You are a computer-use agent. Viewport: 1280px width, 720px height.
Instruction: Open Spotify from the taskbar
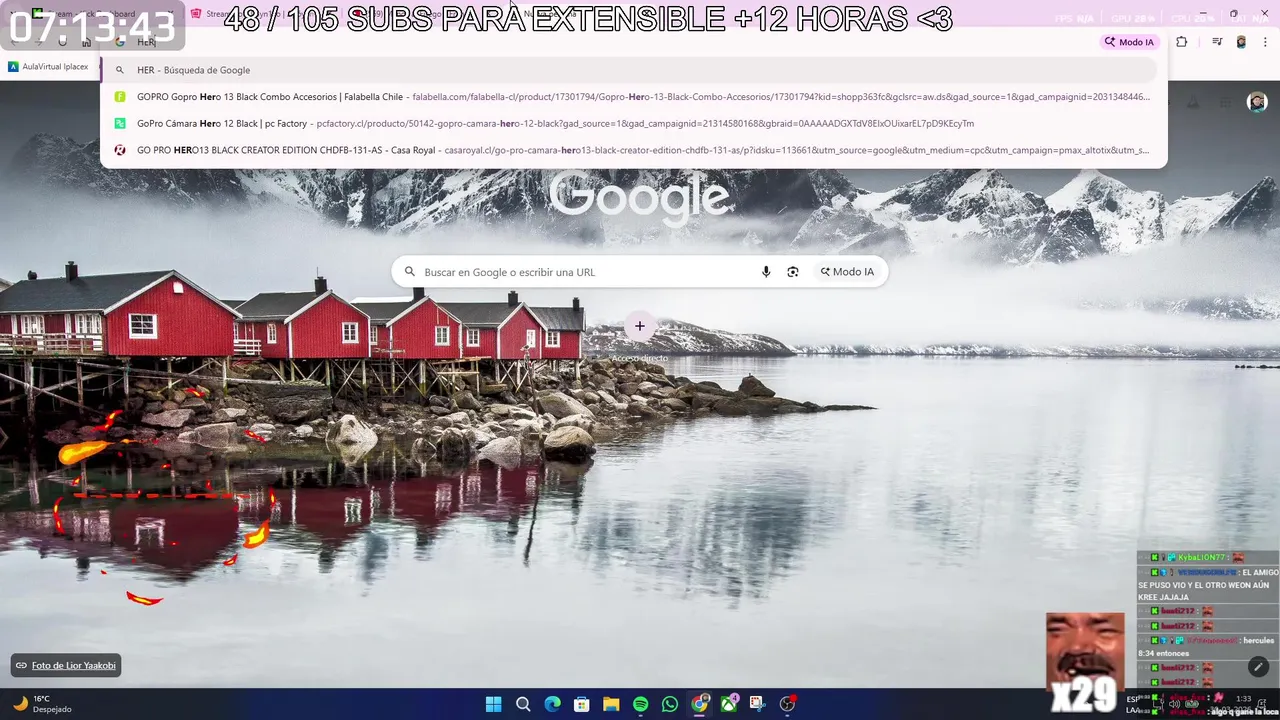click(641, 704)
